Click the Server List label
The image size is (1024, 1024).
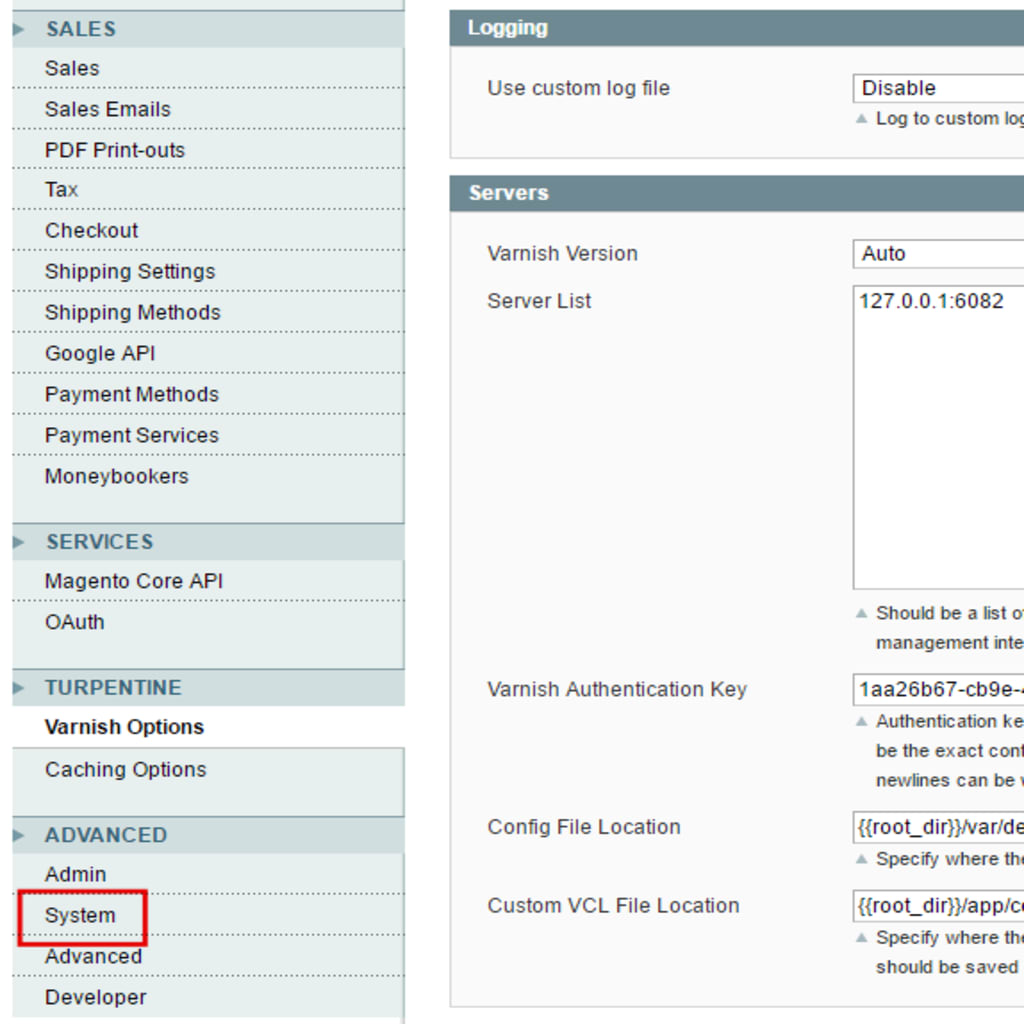[539, 301]
